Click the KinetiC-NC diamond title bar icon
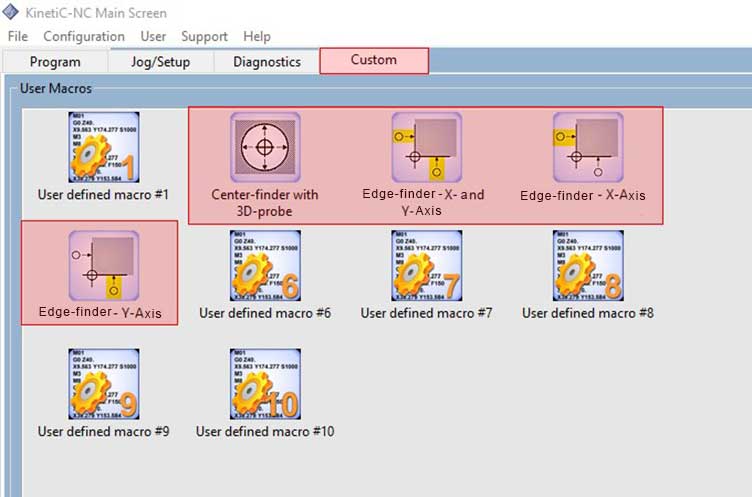Viewport: 752px width, 497px height. (x=11, y=12)
